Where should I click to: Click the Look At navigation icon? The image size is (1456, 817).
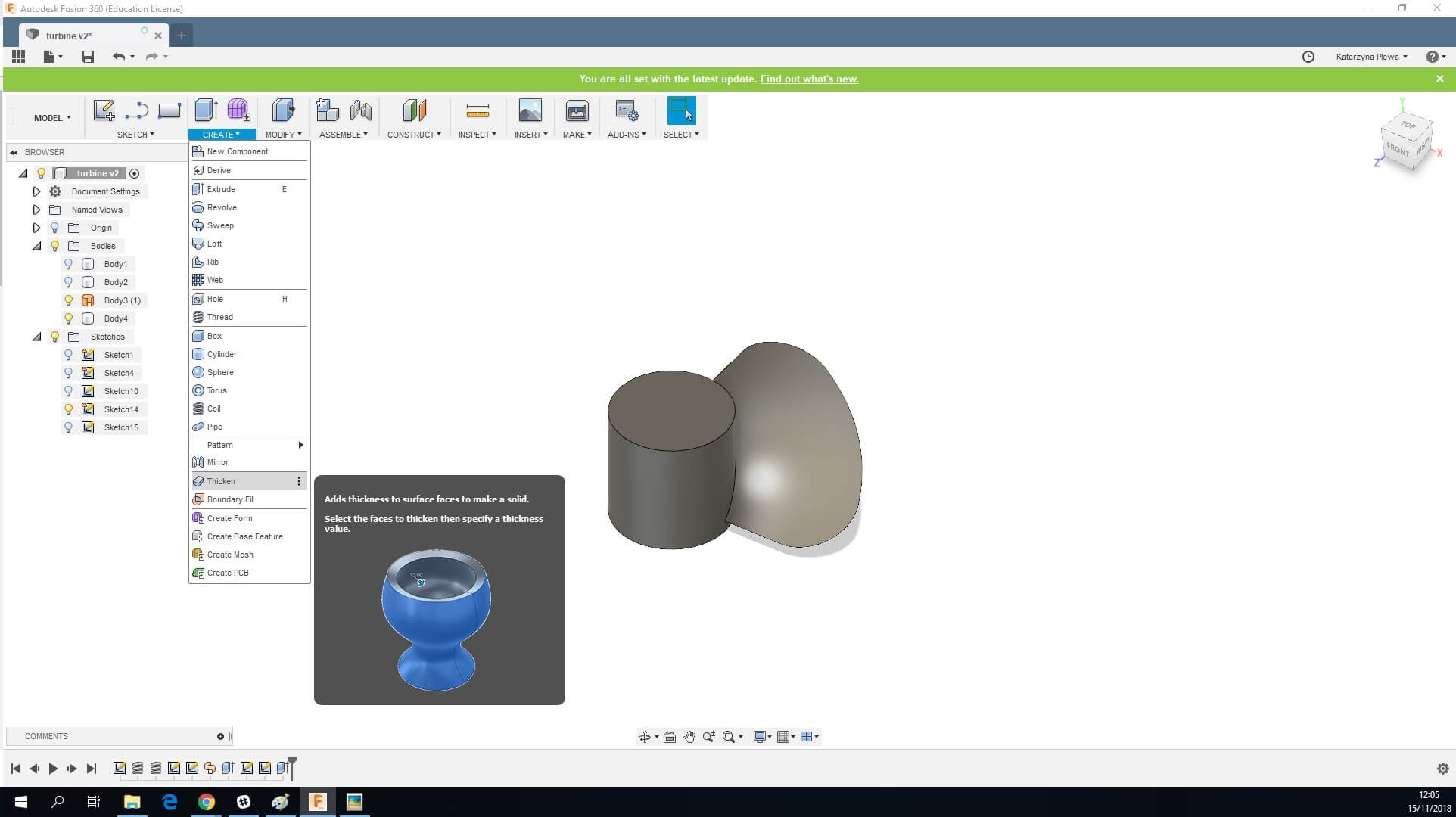click(x=670, y=737)
